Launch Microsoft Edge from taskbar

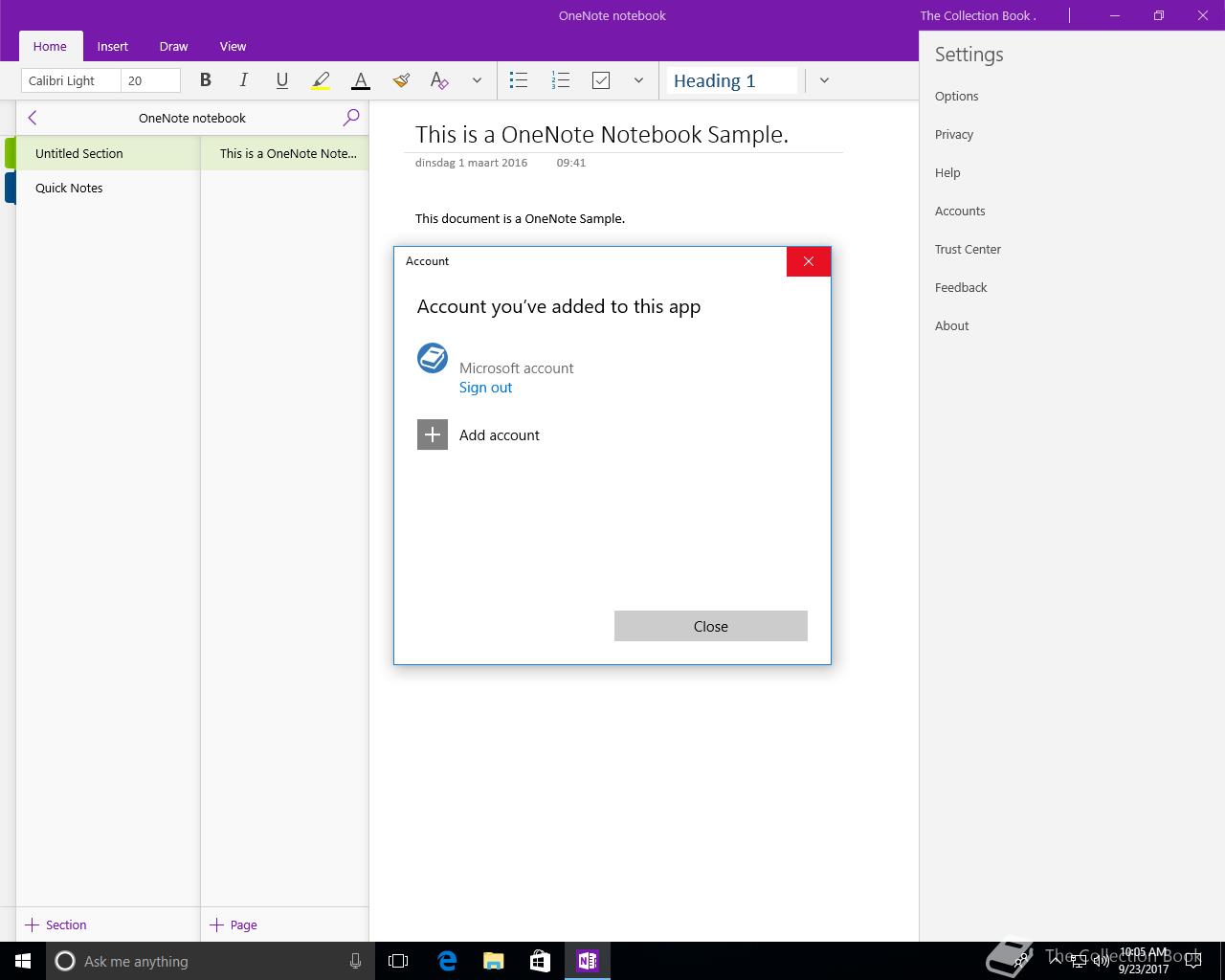coord(447,961)
